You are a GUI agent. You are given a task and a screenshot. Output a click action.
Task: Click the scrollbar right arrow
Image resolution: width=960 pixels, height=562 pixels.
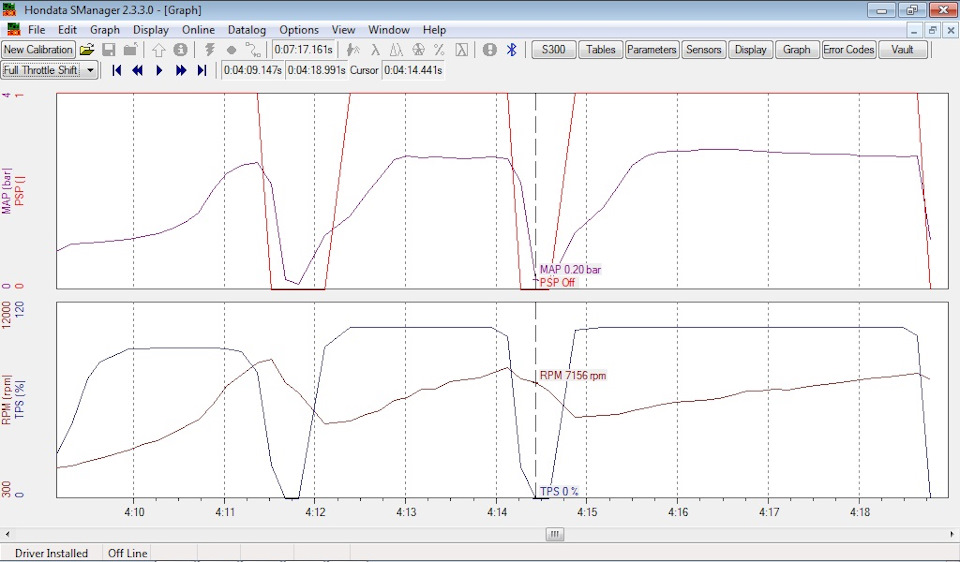tap(953, 534)
